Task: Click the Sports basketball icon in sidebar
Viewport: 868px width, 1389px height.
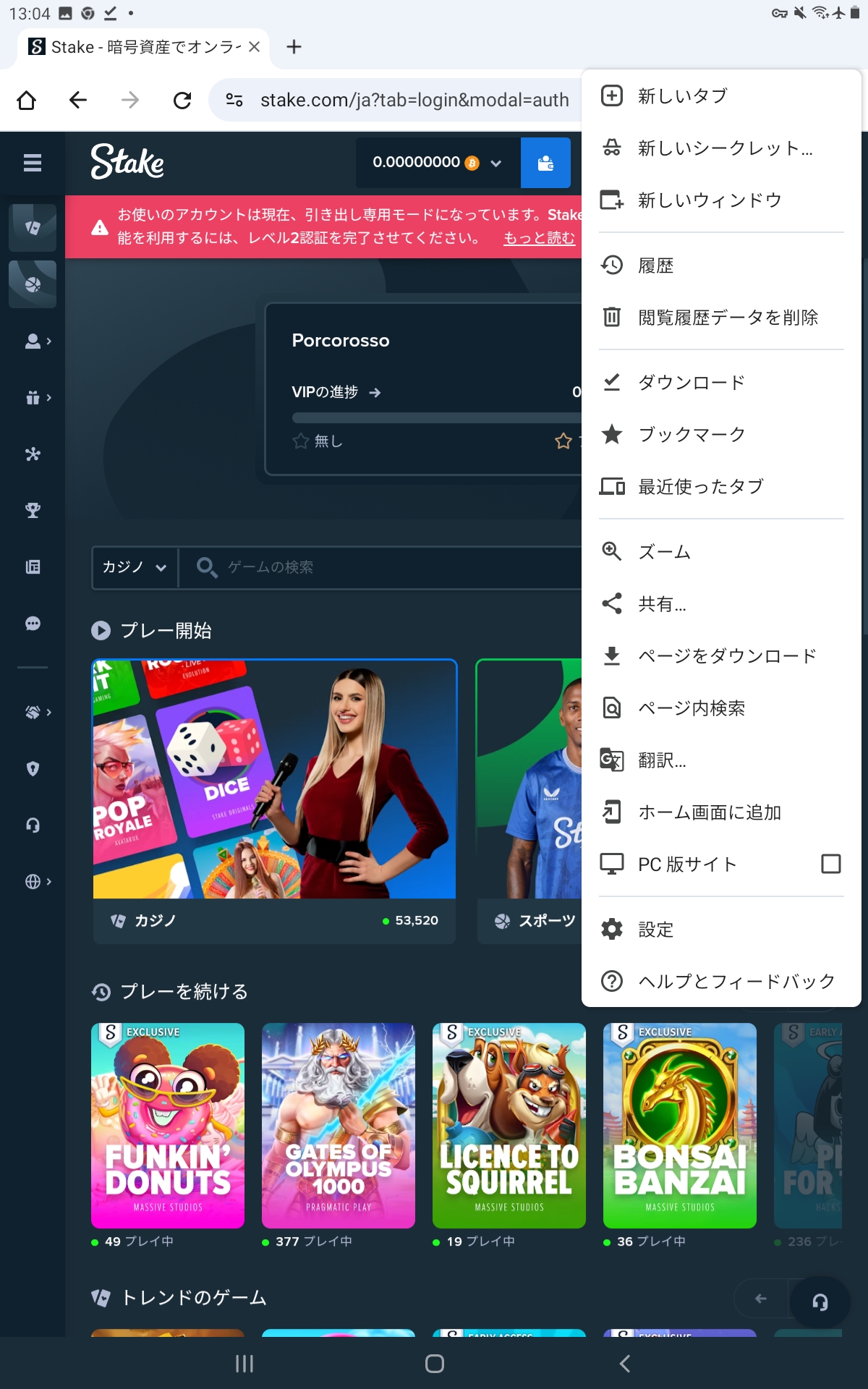Action: (x=33, y=284)
